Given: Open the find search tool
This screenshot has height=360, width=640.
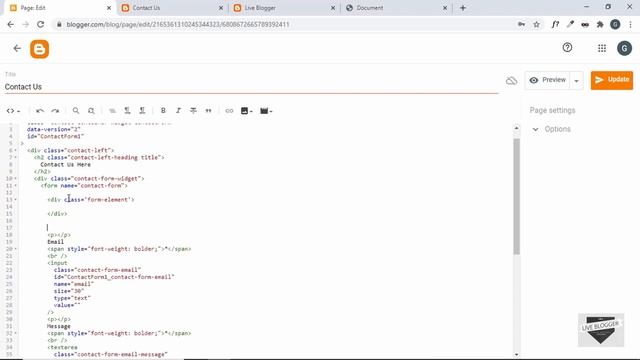Looking at the screenshot, I should point(76,111).
